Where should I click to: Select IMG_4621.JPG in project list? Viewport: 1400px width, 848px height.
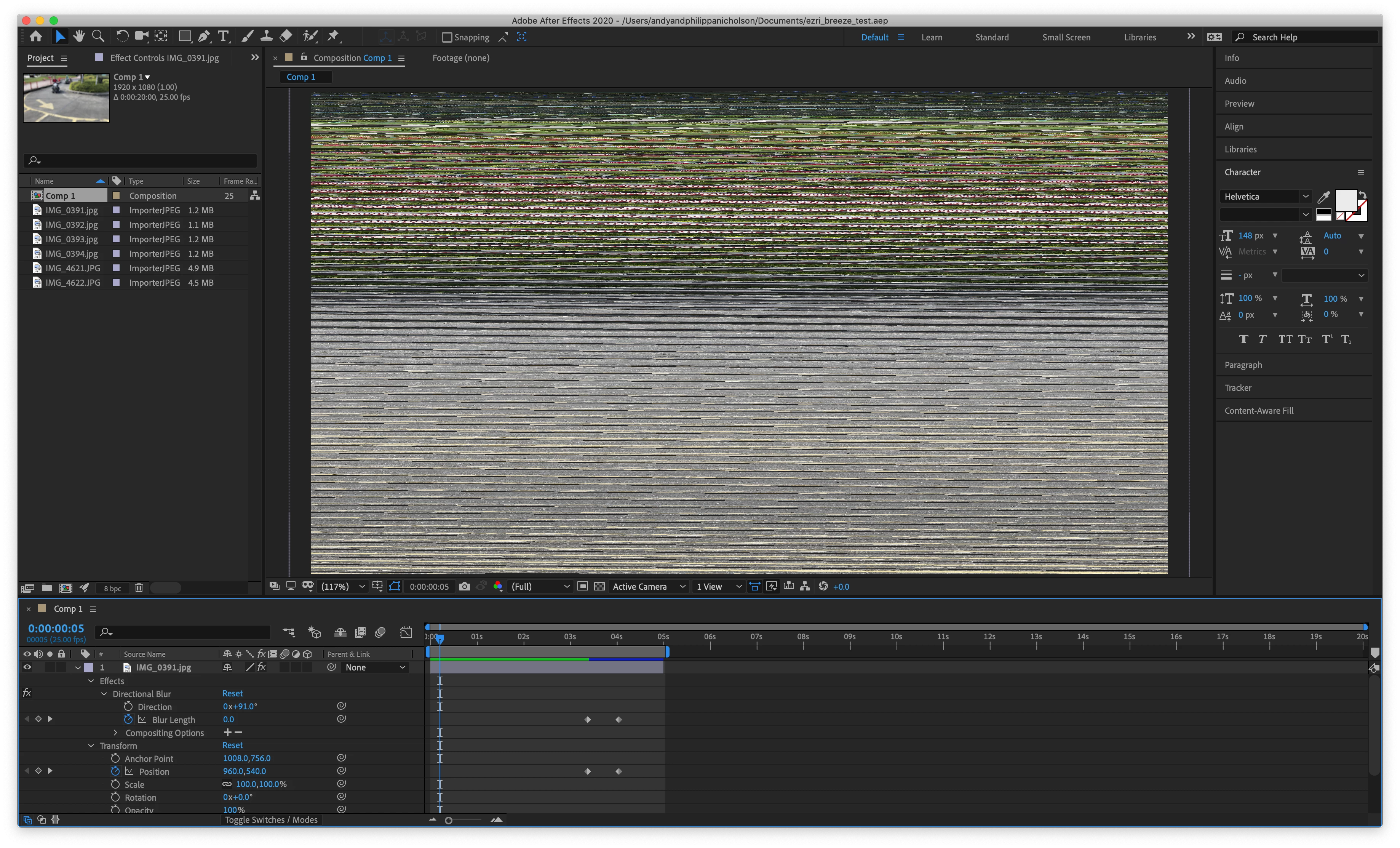coord(73,268)
